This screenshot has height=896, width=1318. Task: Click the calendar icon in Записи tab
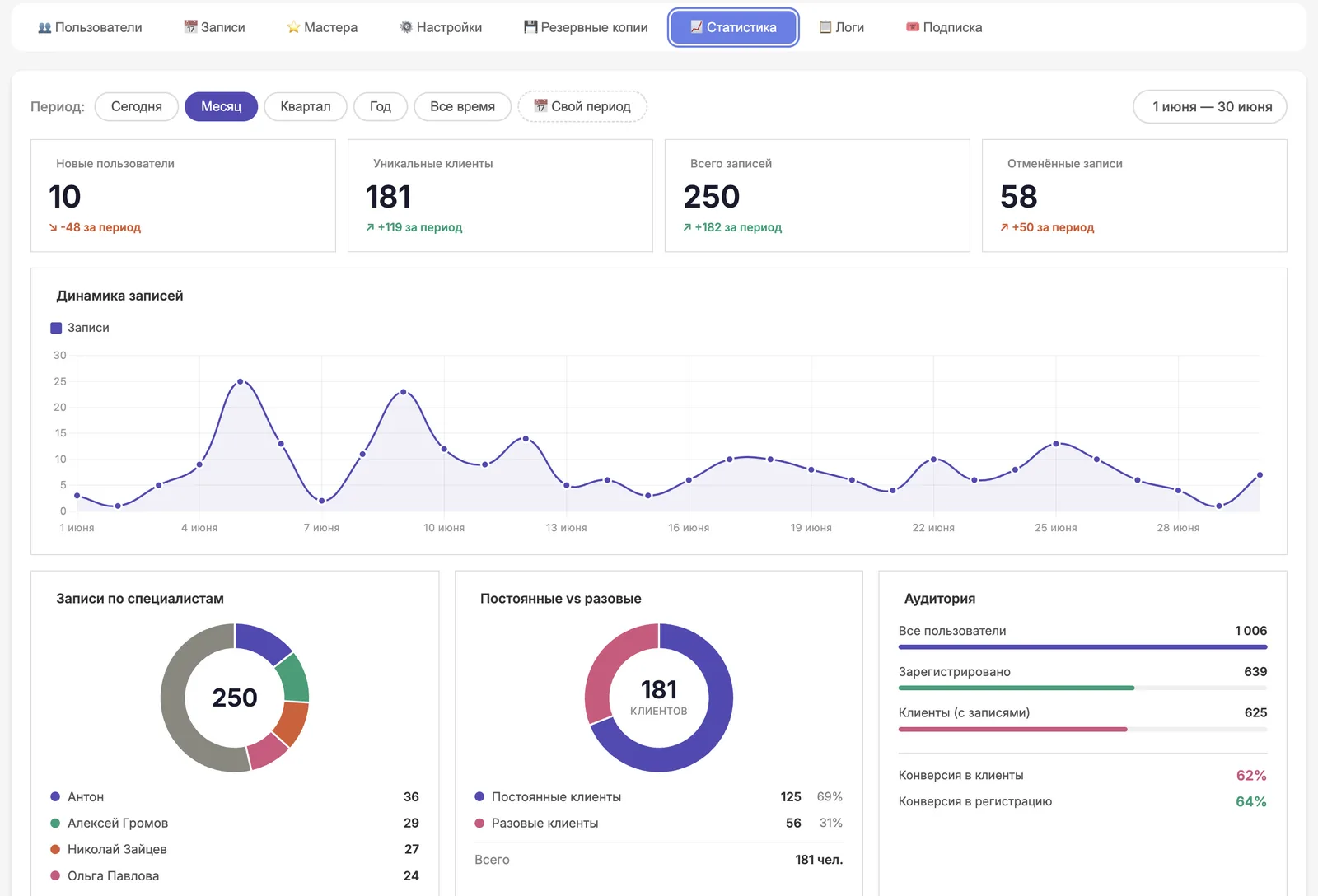tap(190, 27)
